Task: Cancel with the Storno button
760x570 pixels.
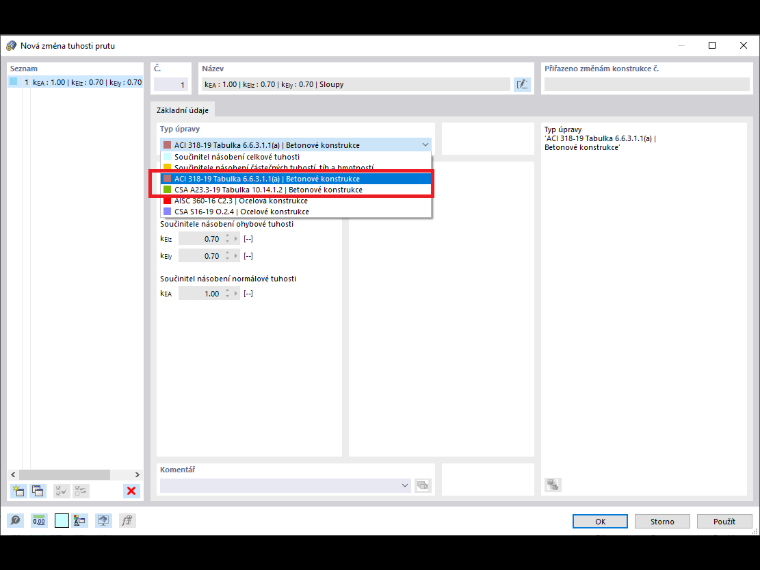Action: click(x=662, y=522)
